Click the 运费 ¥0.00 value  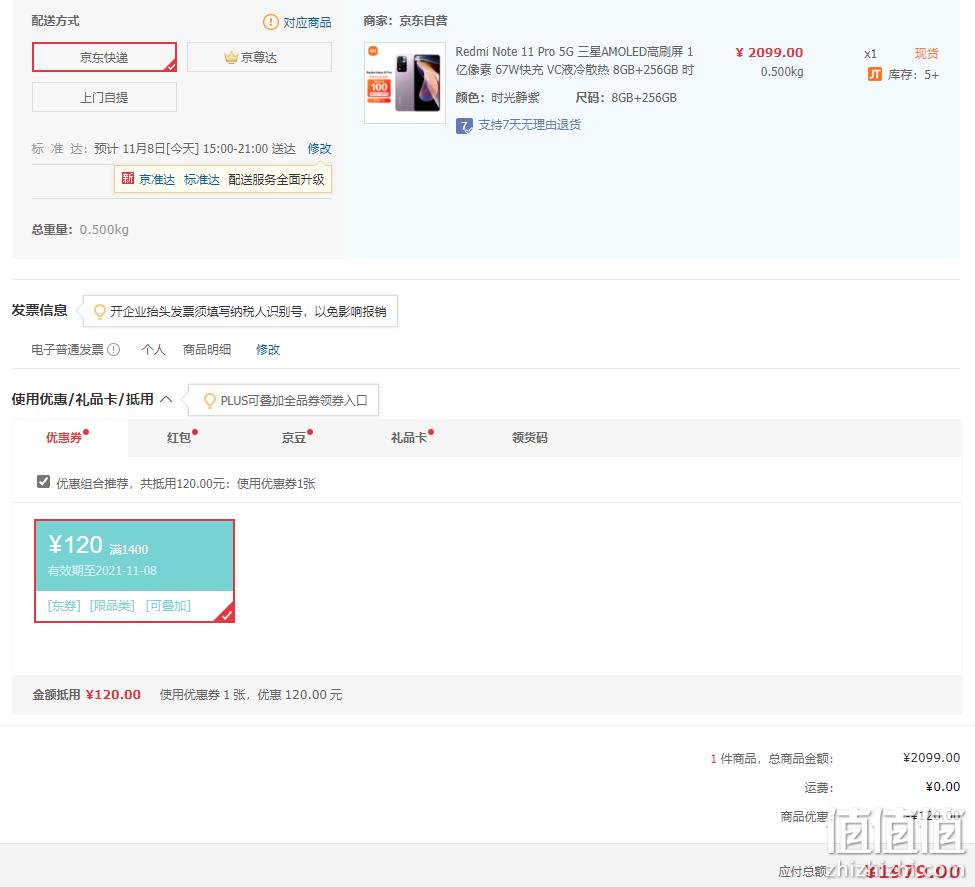[943, 786]
